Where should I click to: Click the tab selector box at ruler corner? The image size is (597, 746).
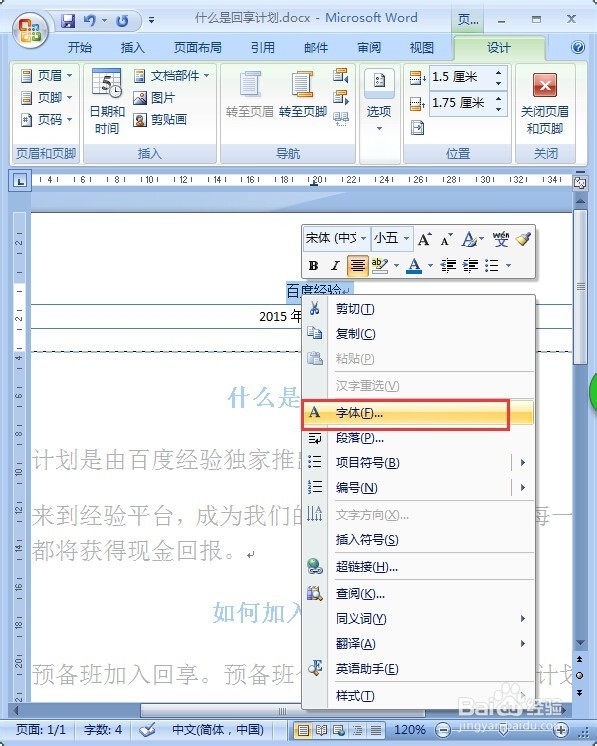(x=20, y=181)
